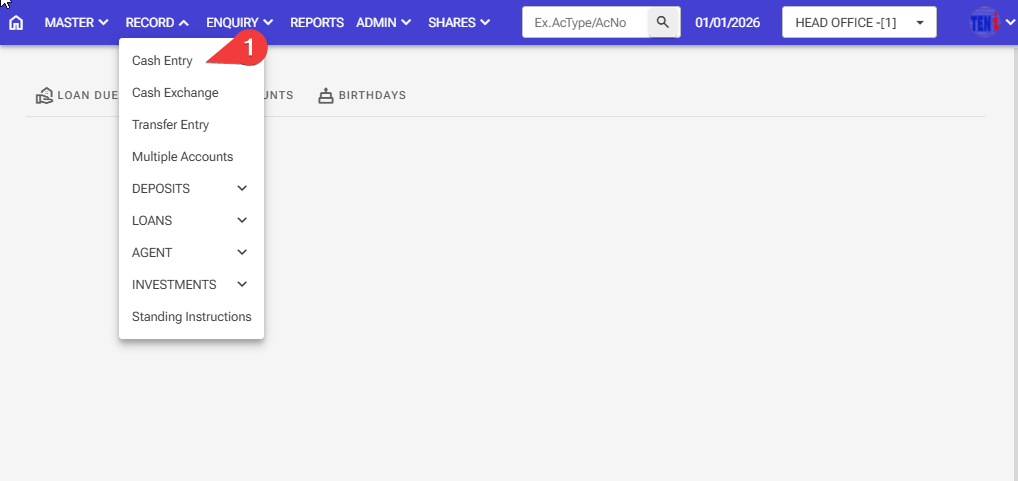
Task: Select Cash Entry from Record menu
Action: [162, 61]
